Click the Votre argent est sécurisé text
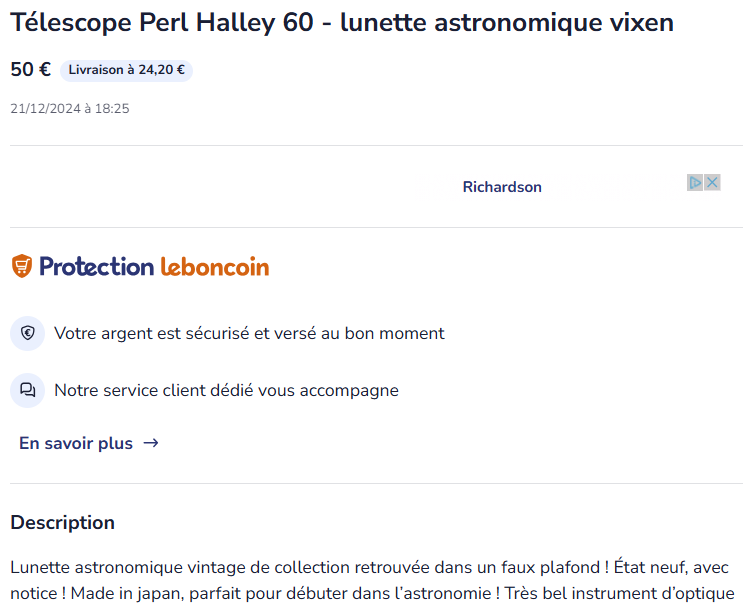The image size is (743, 611). 249,333
